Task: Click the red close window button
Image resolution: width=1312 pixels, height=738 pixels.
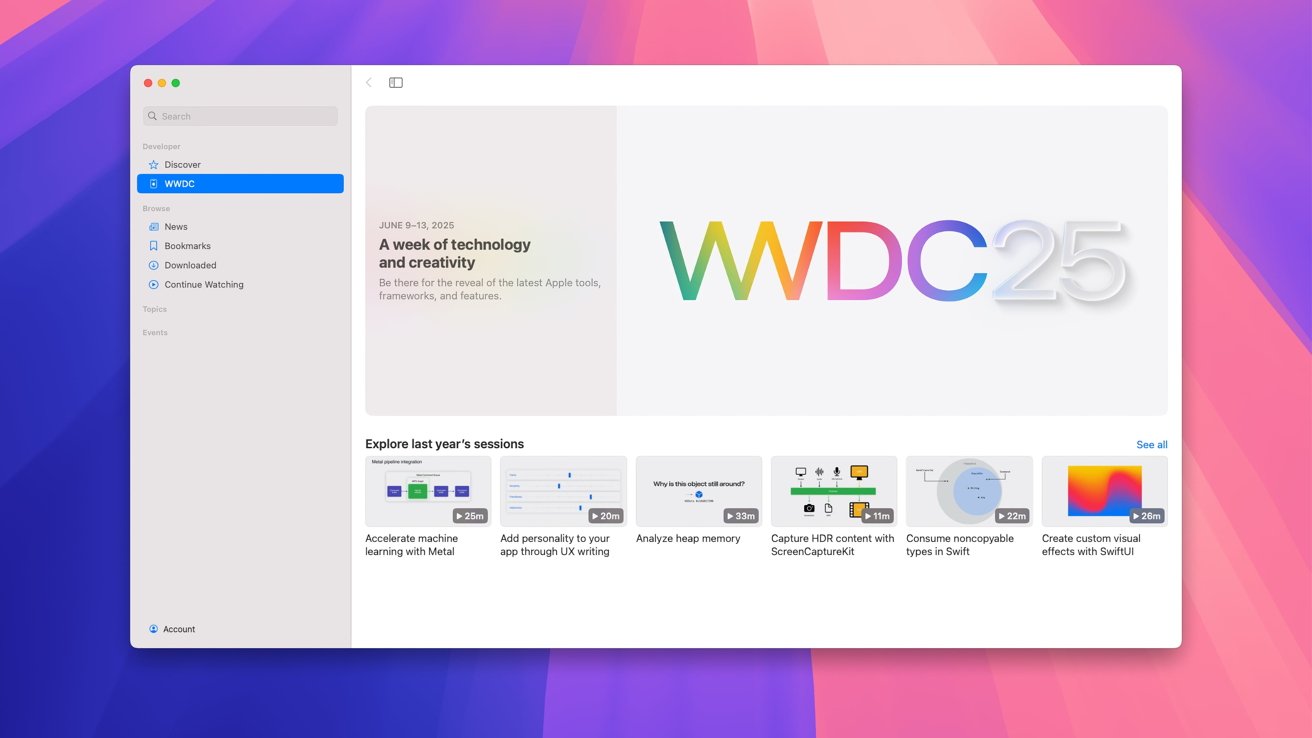Action: point(148,83)
